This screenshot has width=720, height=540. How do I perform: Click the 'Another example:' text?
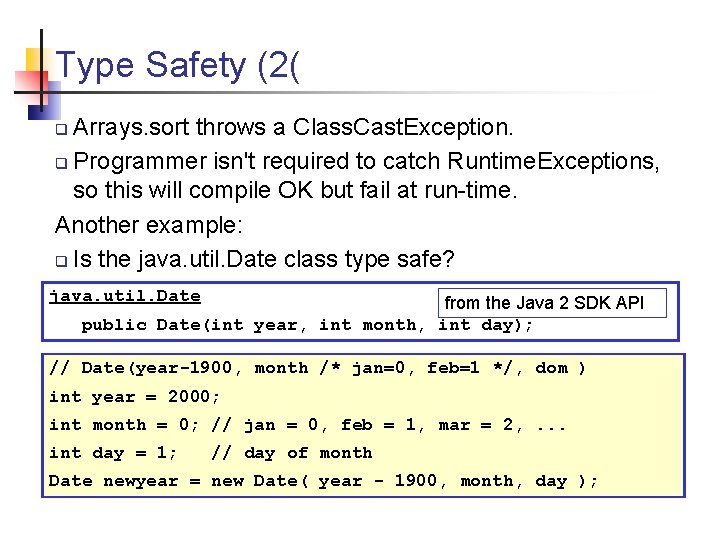(148, 225)
